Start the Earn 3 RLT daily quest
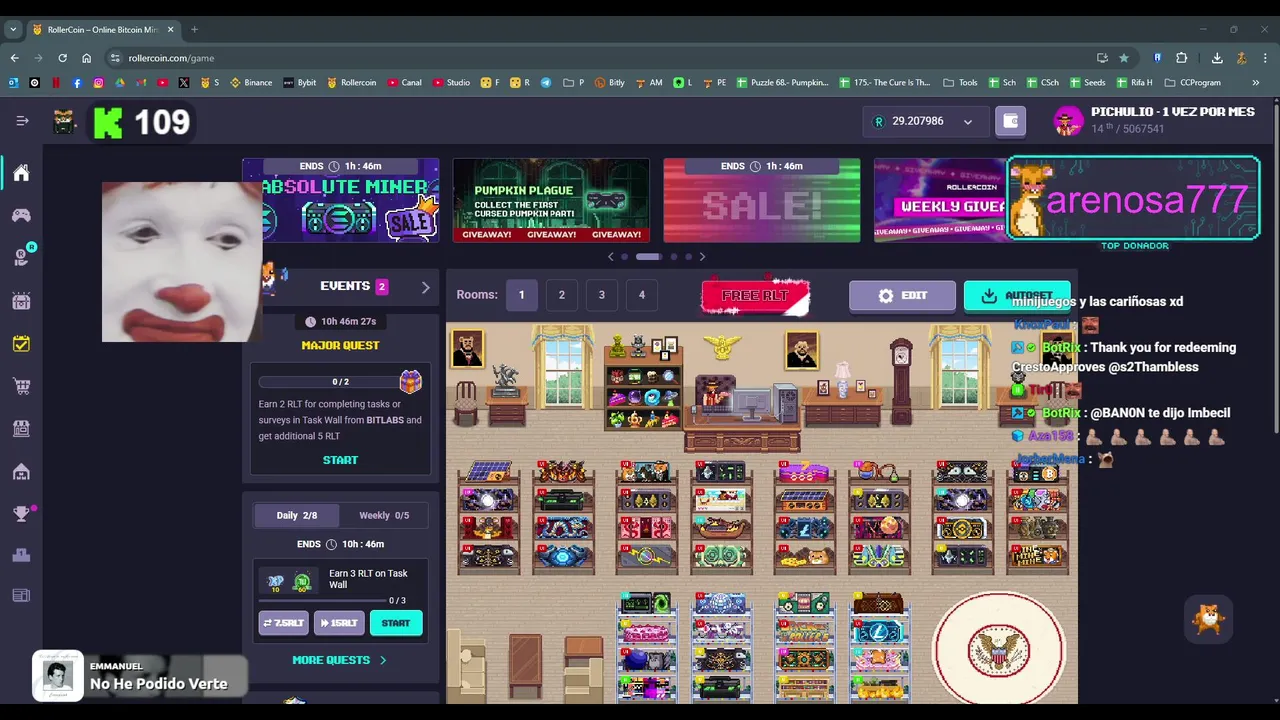 click(396, 623)
